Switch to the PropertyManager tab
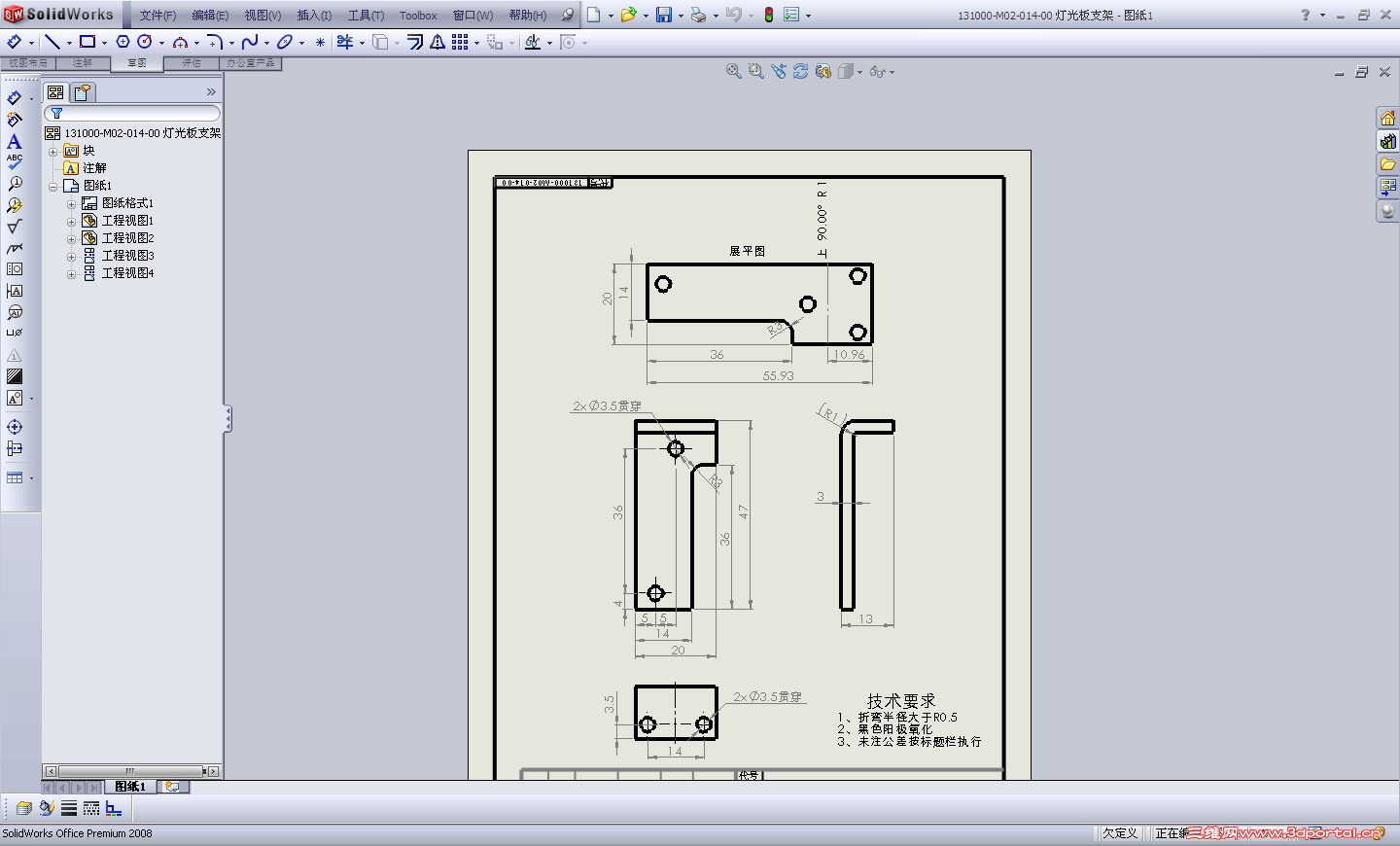This screenshot has width=1400, height=846. coord(83,92)
